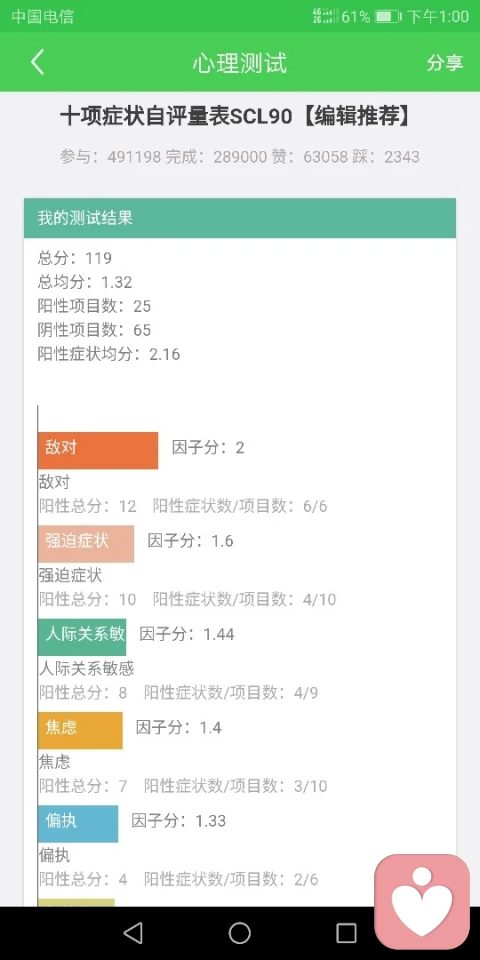
Task: Select the green 人际关系敏 bar
Action: click(82, 637)
